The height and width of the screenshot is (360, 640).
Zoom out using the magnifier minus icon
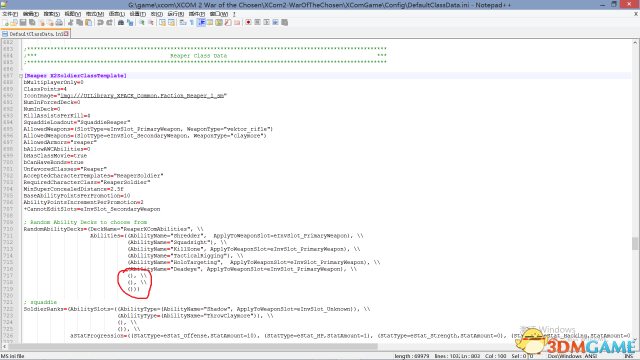coord(151,23)
